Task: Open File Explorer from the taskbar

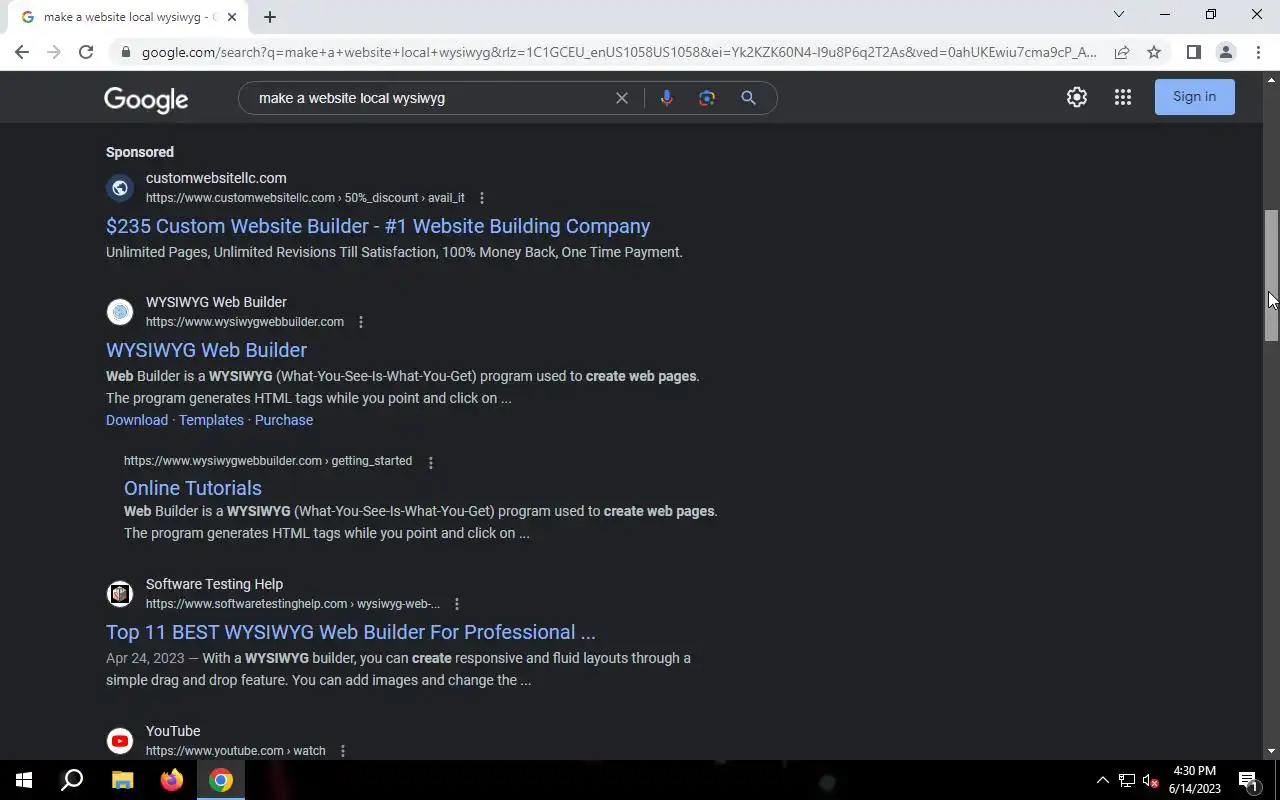Action: coord(122,780)
